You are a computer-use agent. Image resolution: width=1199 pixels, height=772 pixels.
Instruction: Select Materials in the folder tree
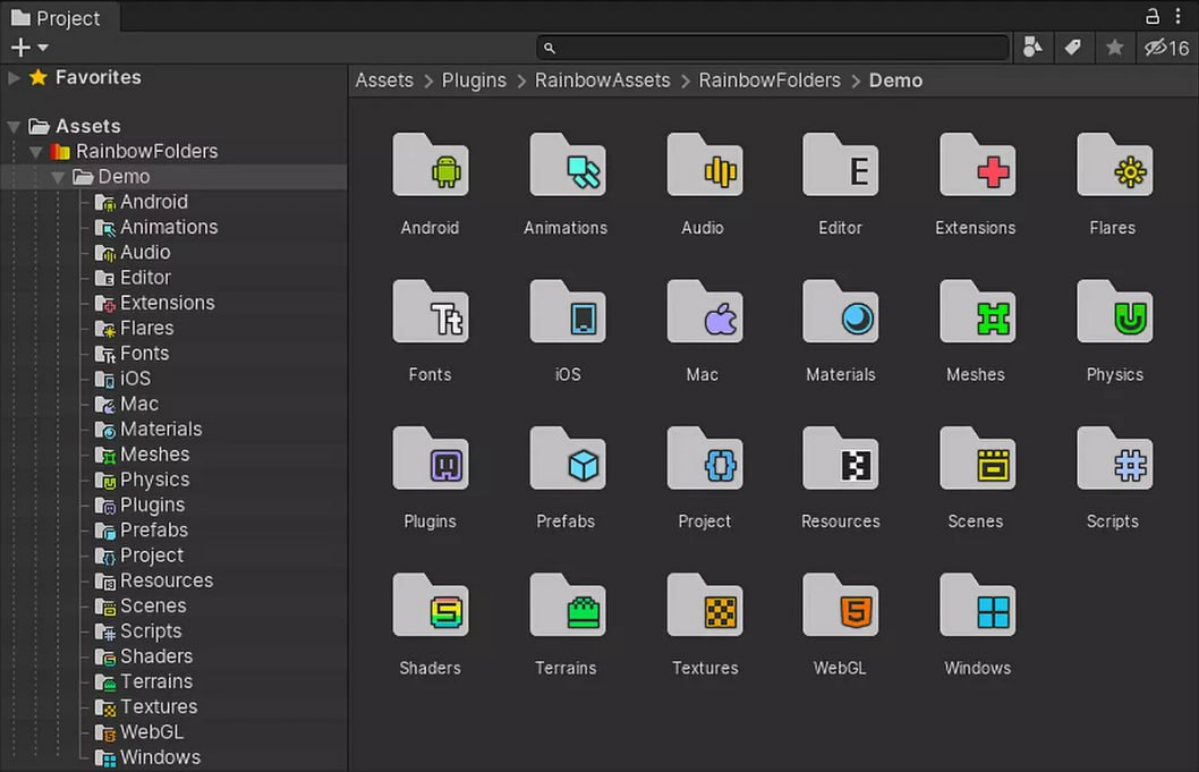pos(161,429)
